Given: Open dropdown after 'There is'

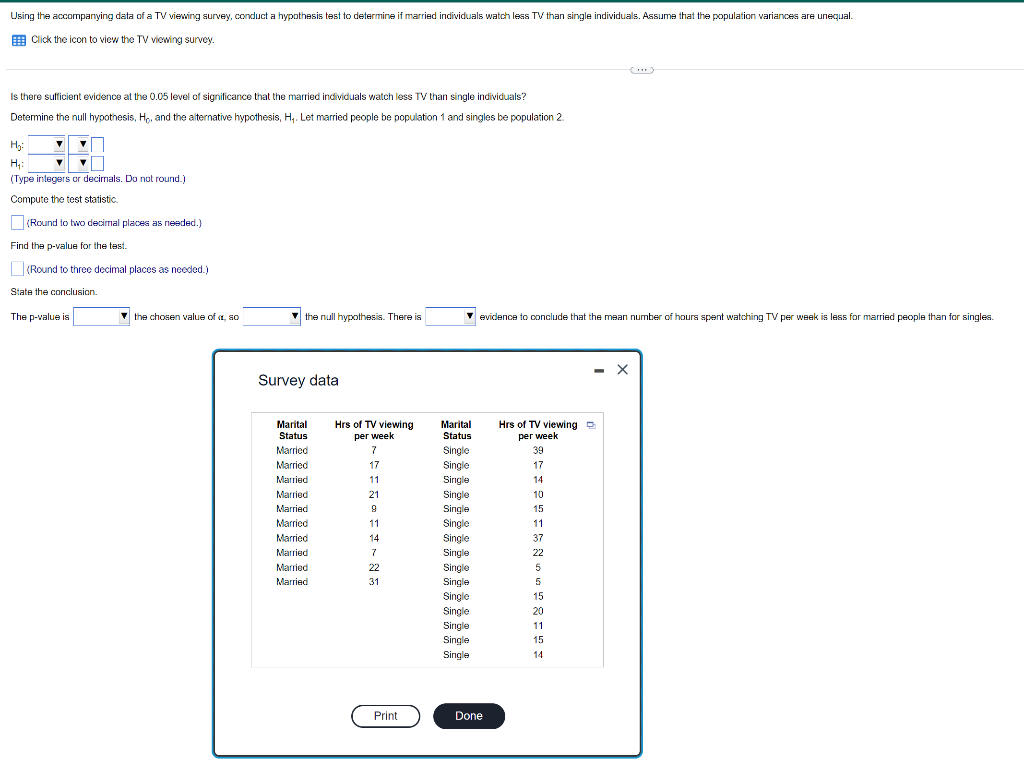Looking at the screenshot, I should coord(451,317).
